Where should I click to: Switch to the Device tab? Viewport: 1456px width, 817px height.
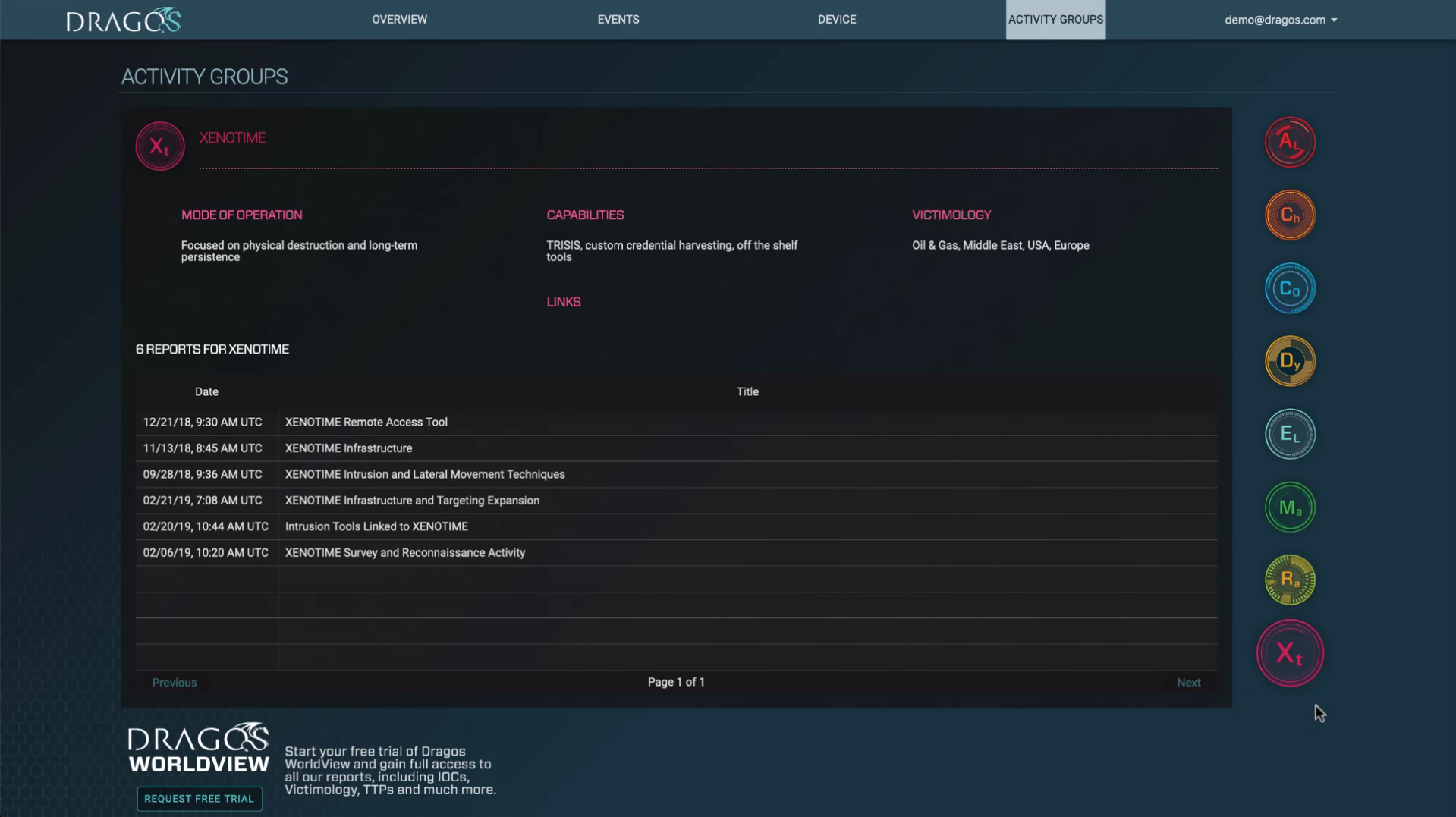pyautogui.click(x=837, y=20)
